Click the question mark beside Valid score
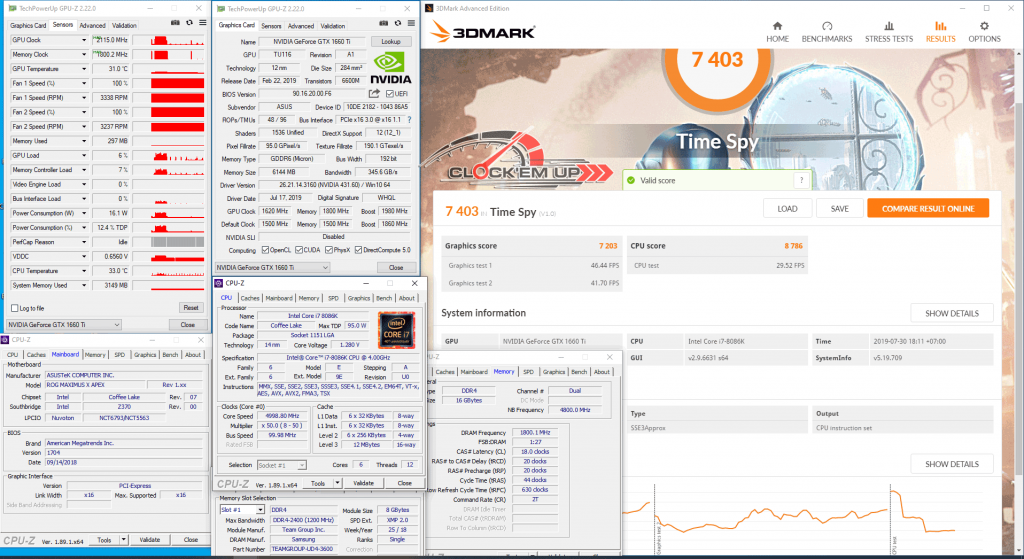This screenshot has width=1024, height=559. [x=800, y=180]
